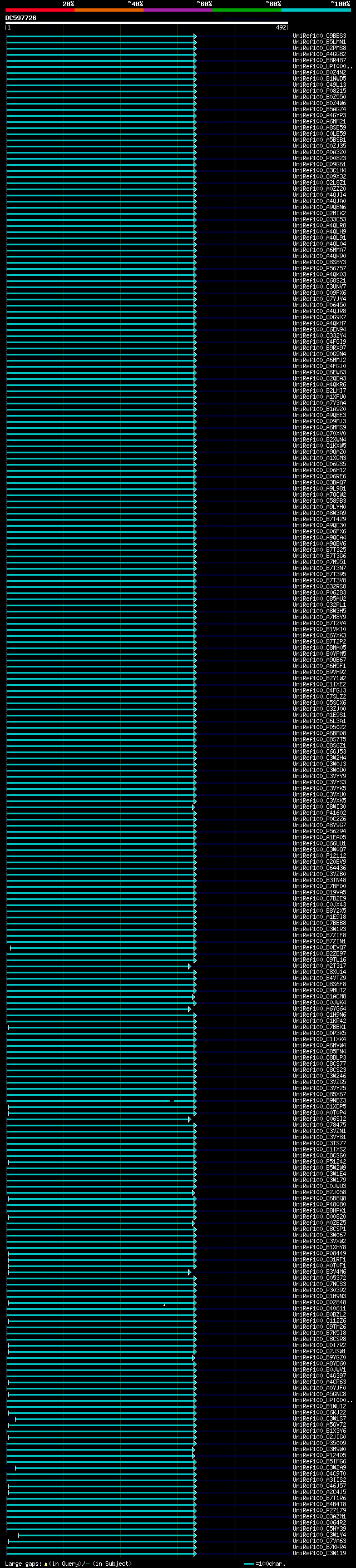Viewport: 356px width, 1568px height.
Task: Select label UniRef100_C5HY39
Action: point(319,1529)
